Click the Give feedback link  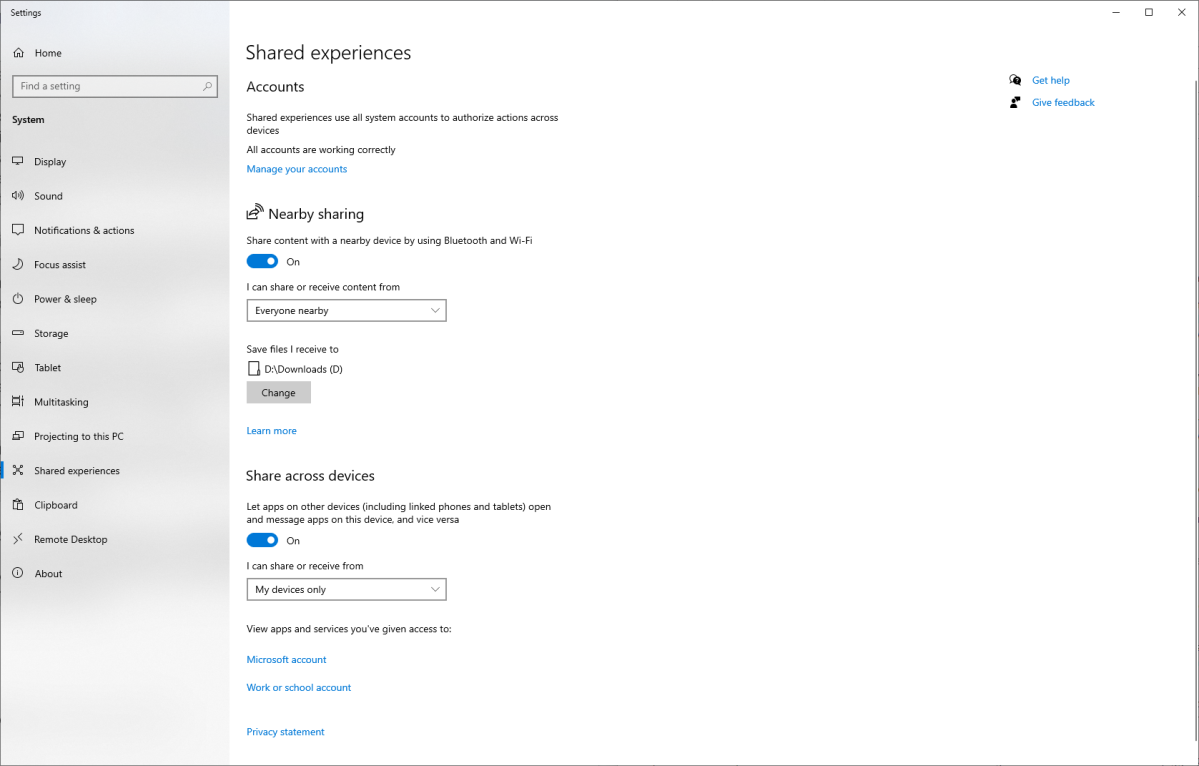[1063, 102]
